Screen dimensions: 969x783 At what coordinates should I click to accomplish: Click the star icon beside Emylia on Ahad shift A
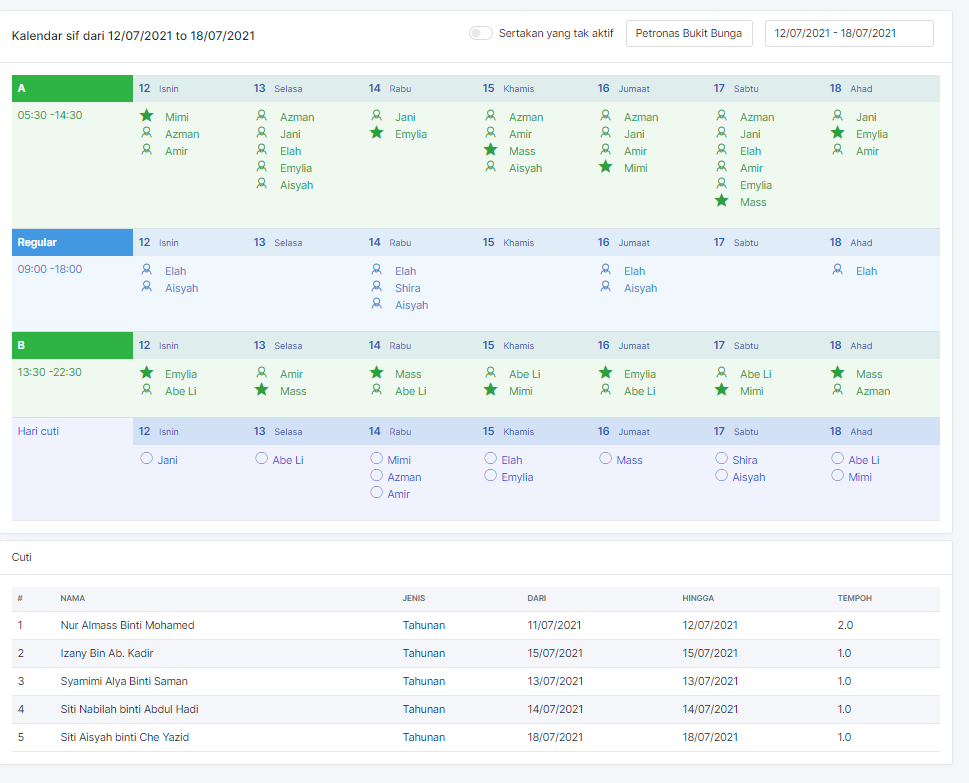(837, 132)
